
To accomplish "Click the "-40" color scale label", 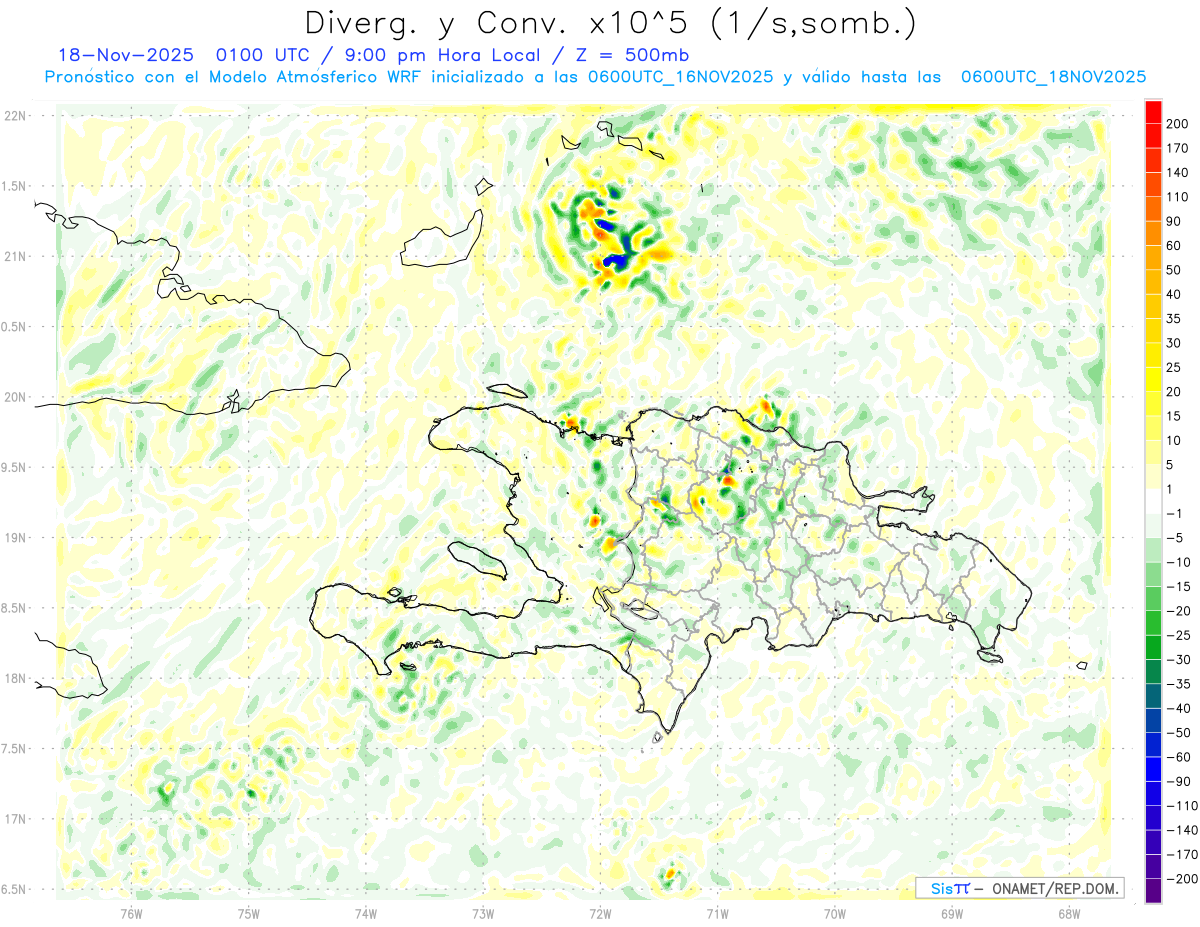I will (1177, 708).
